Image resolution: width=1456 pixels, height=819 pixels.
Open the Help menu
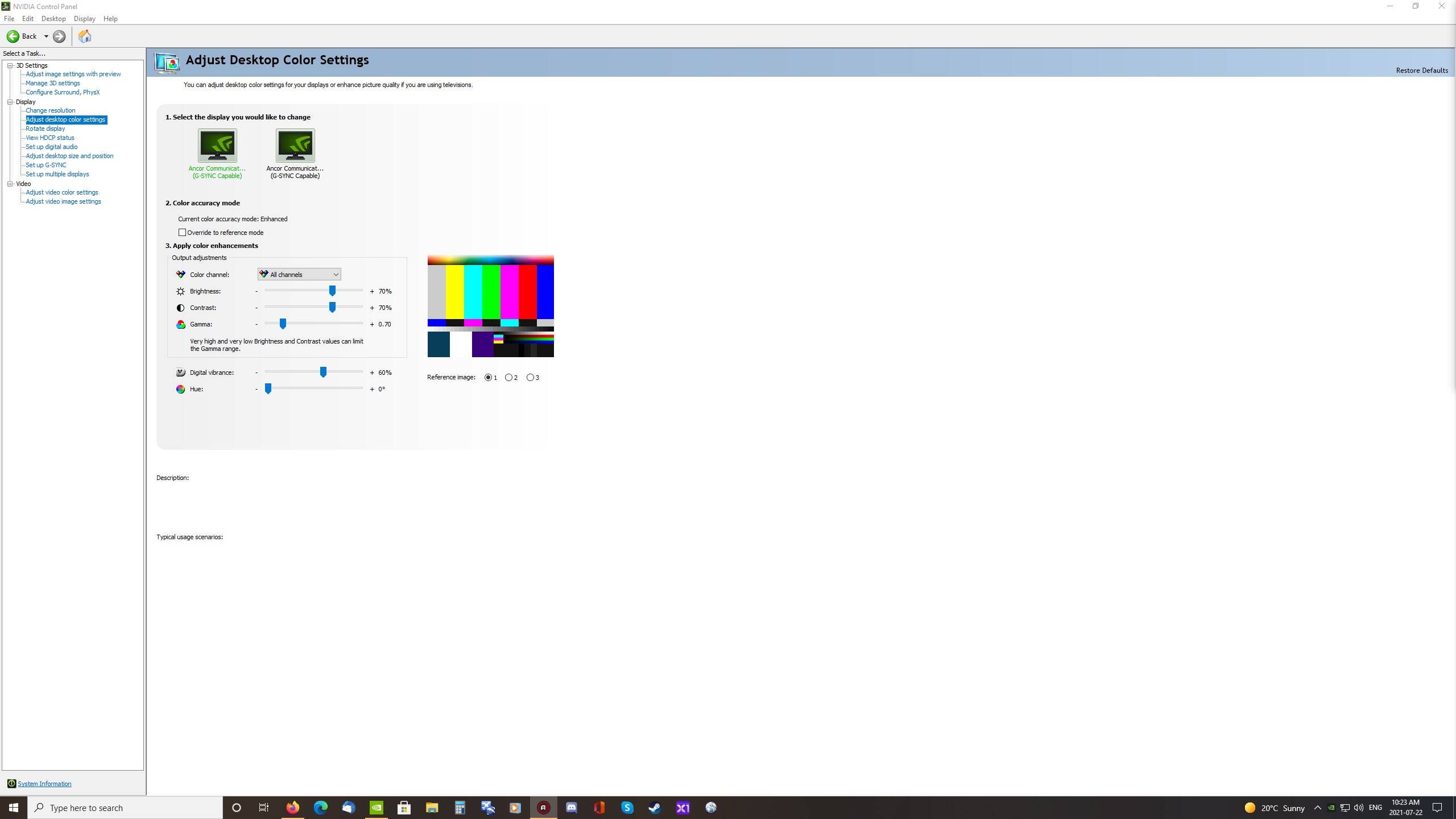click(x=110, y=19)
